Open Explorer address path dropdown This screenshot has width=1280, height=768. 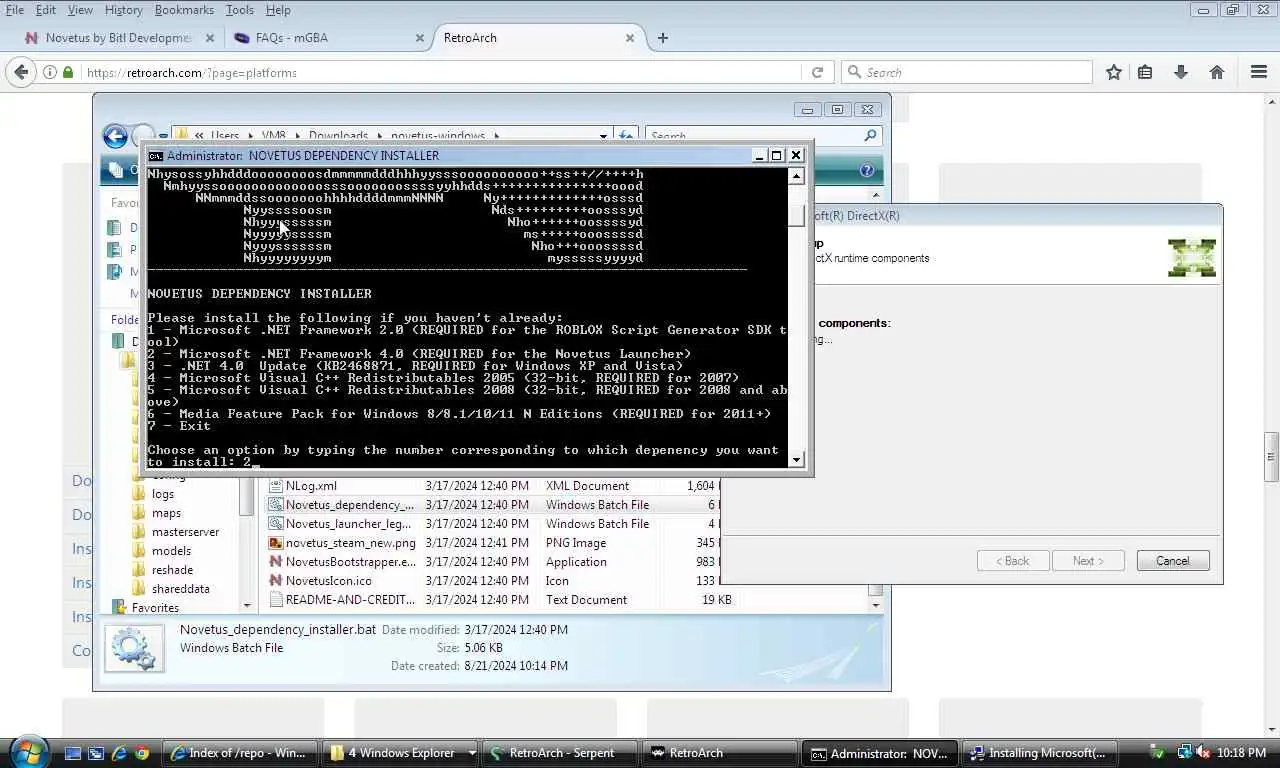point(603,136)
